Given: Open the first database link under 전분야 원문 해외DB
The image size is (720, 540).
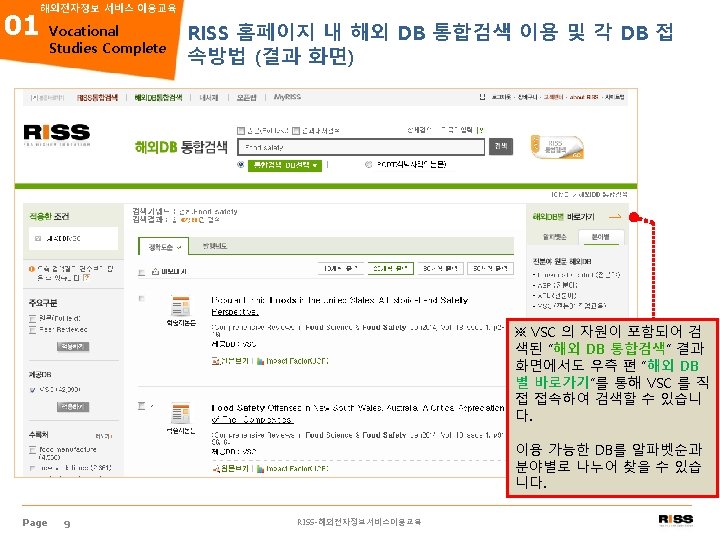Looking at the screenshot, I should [x=578, y=275].
